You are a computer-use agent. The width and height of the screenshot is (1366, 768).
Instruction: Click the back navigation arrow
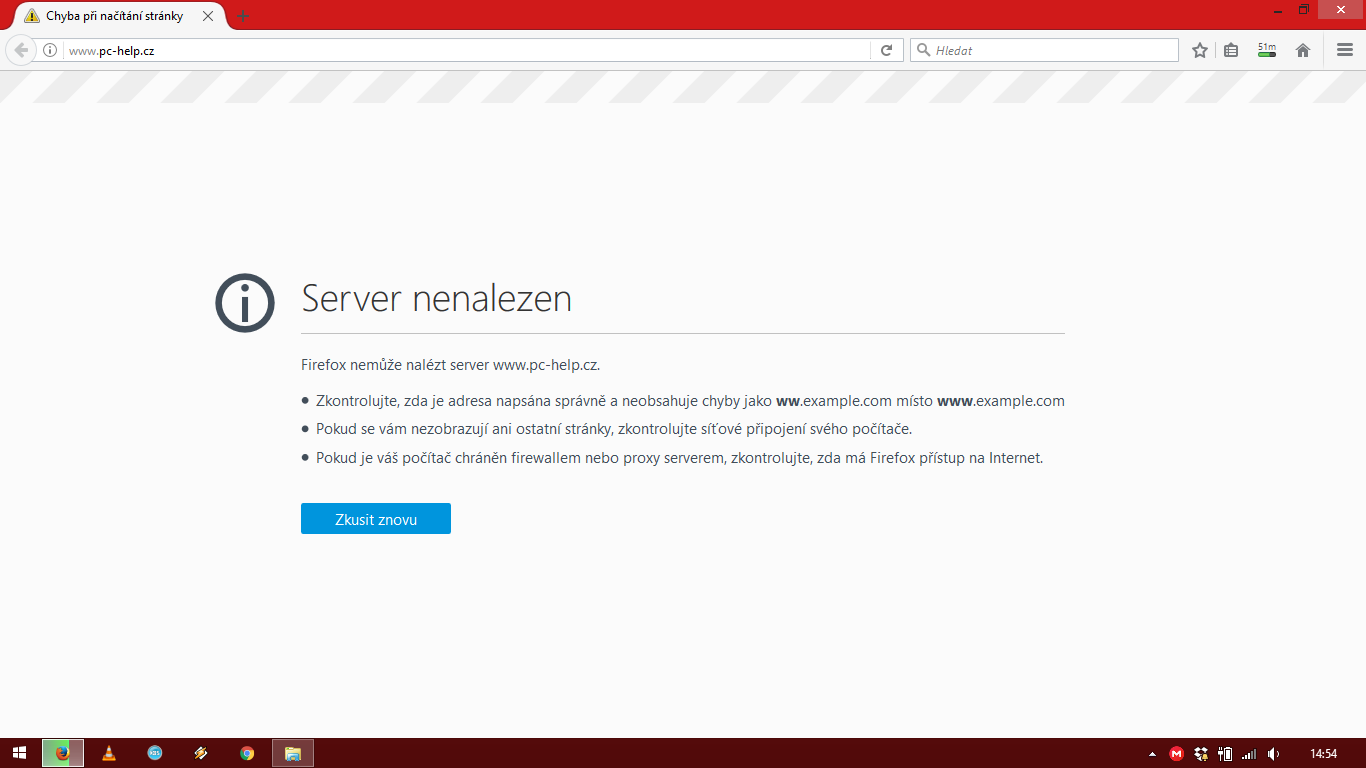click(21, 50)
